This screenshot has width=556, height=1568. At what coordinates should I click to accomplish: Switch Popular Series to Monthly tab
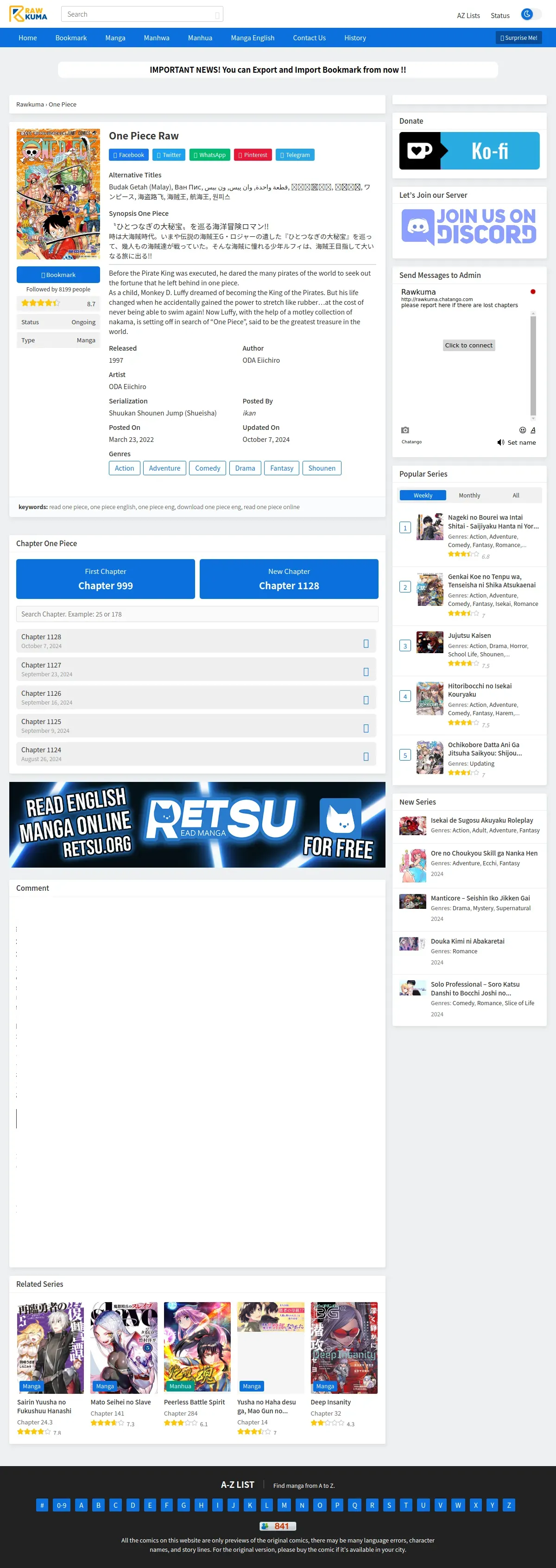(x=469, y=496)
